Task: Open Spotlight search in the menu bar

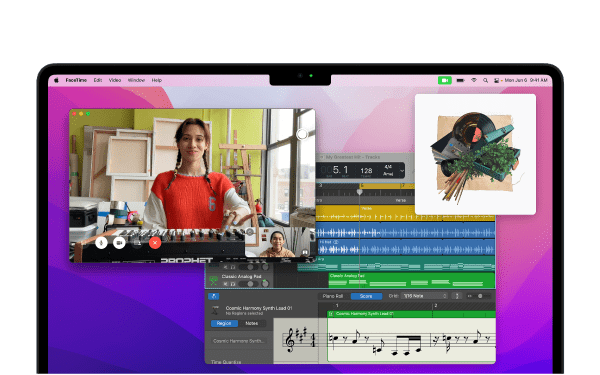Action: [485, 80]
